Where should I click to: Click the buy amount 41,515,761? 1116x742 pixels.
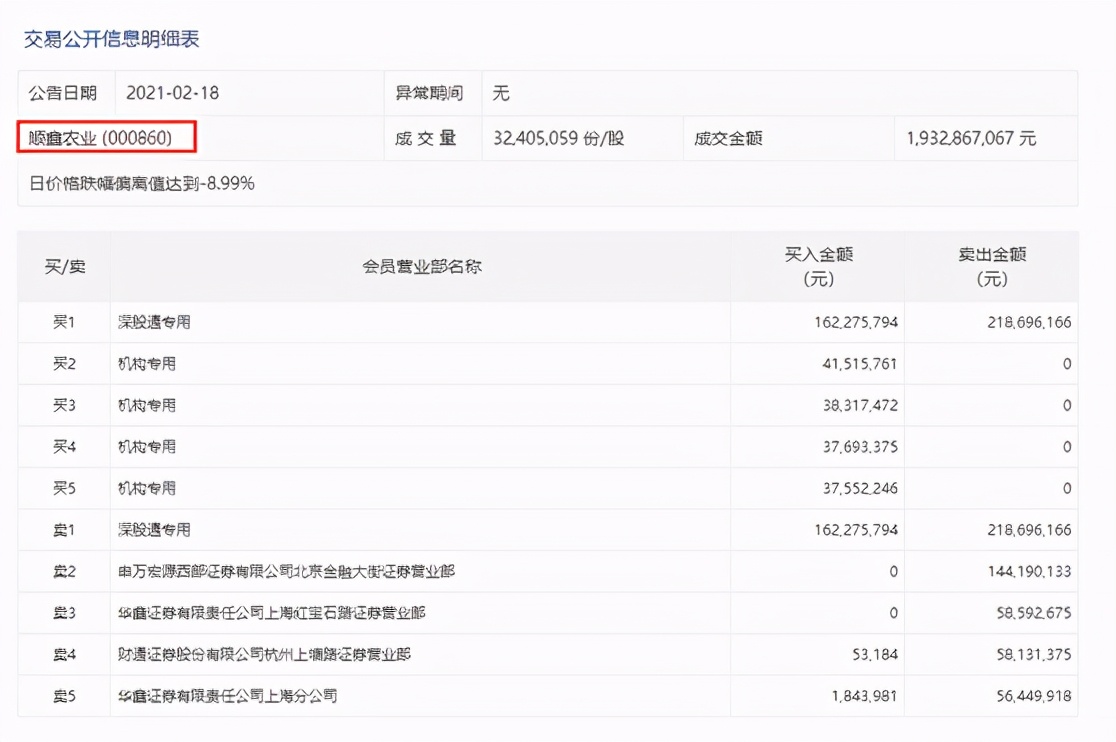click(x=860, y=364)
